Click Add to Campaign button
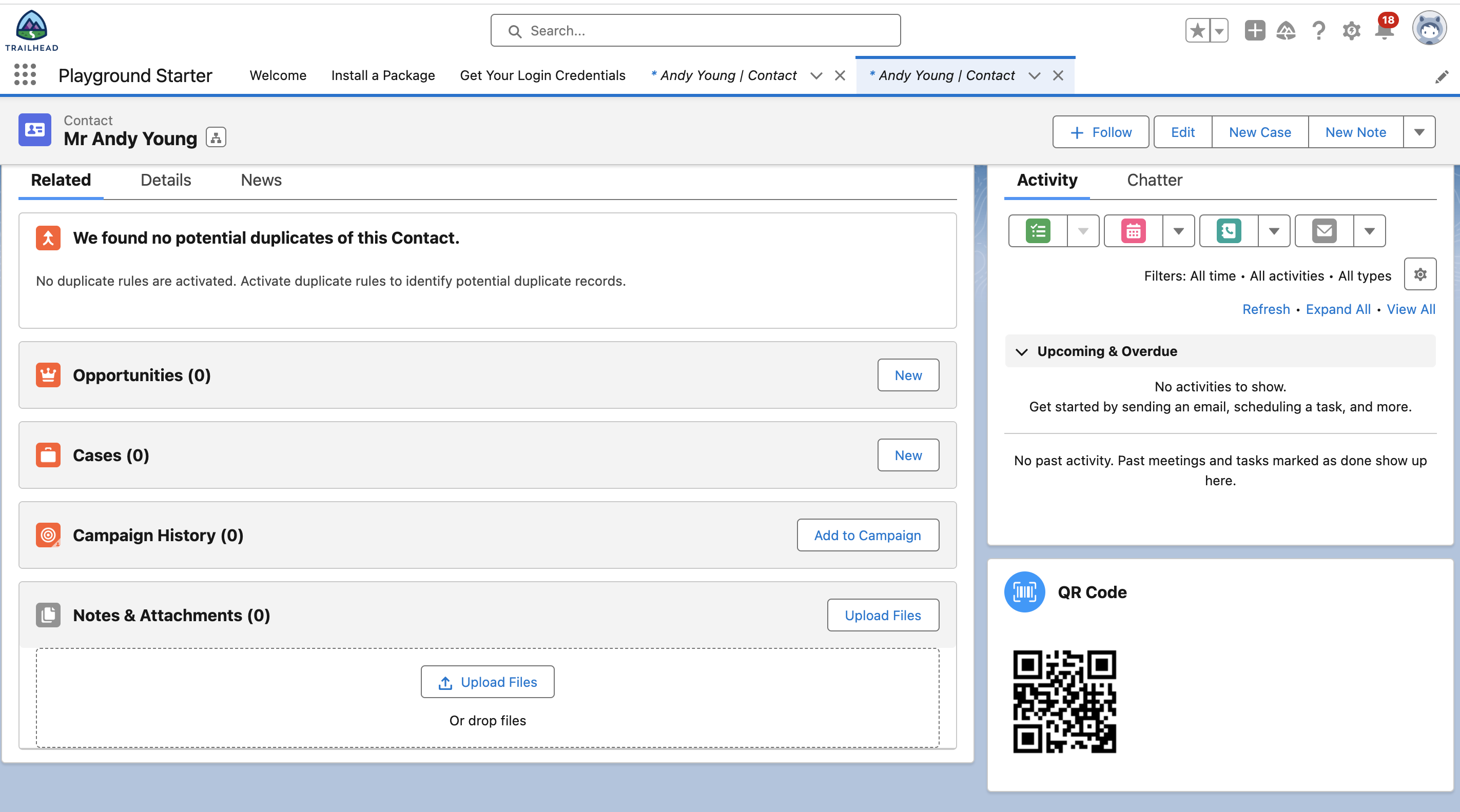The width and height of the screenshot is (1460, 812). tap(868, 535)
